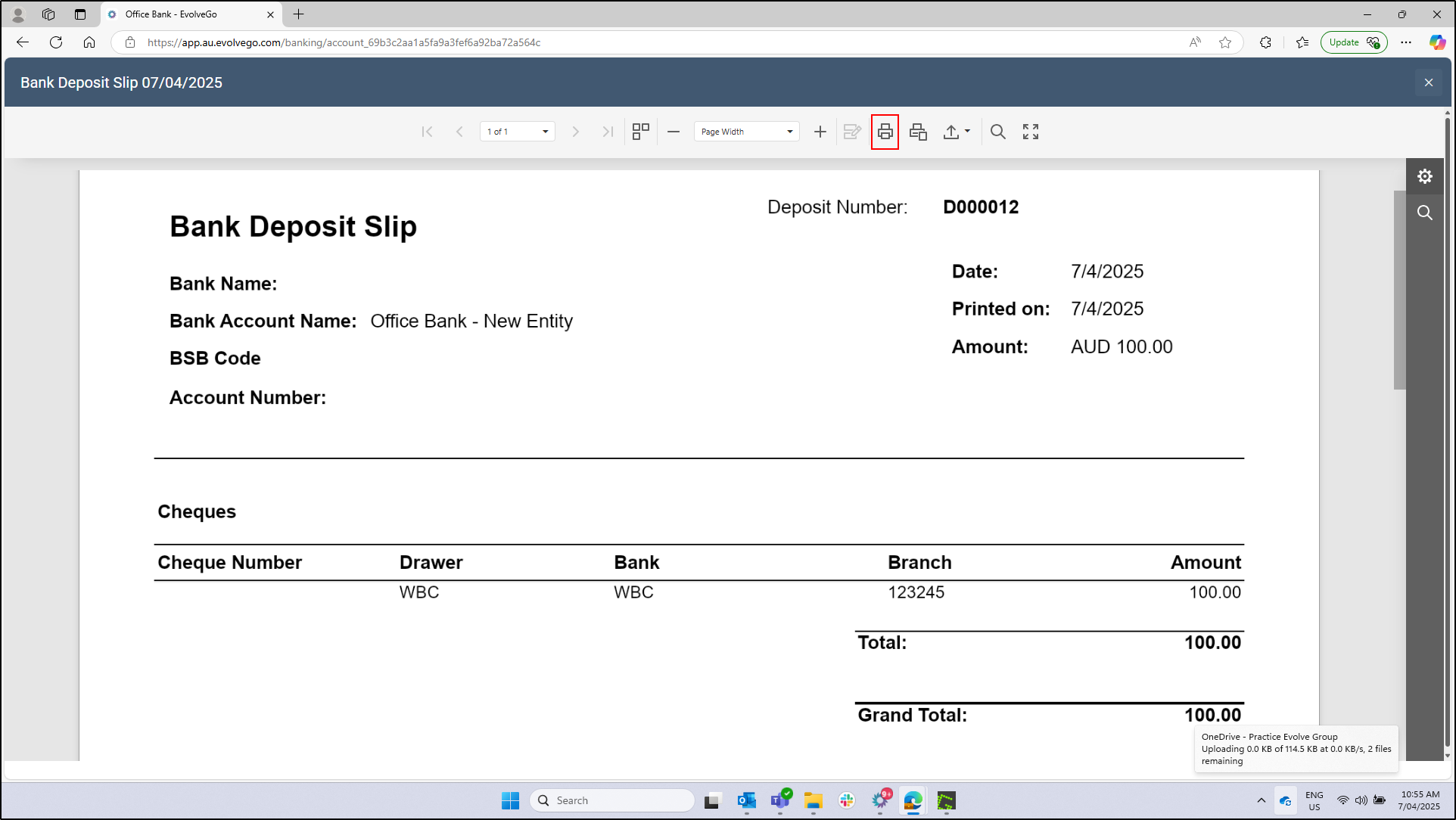The image size is (1456, 820).
Task: Click the Print button in the report toolbar
Action: click(x=885, y=132)
